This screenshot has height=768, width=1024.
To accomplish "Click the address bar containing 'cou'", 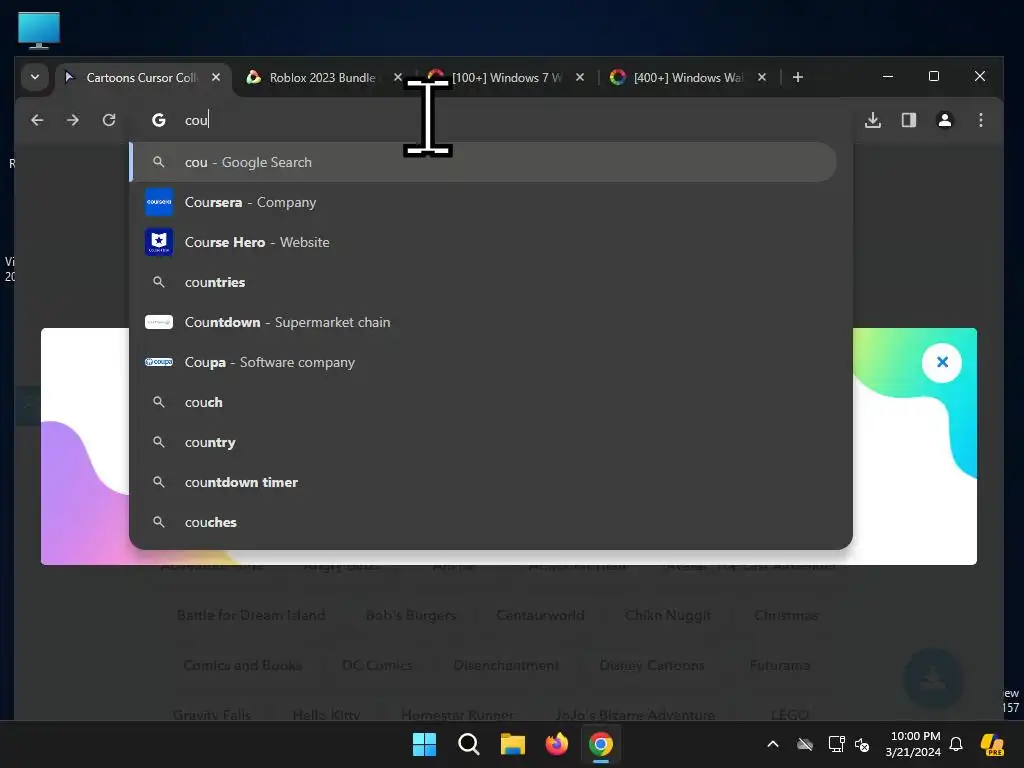I will [490, 120].
